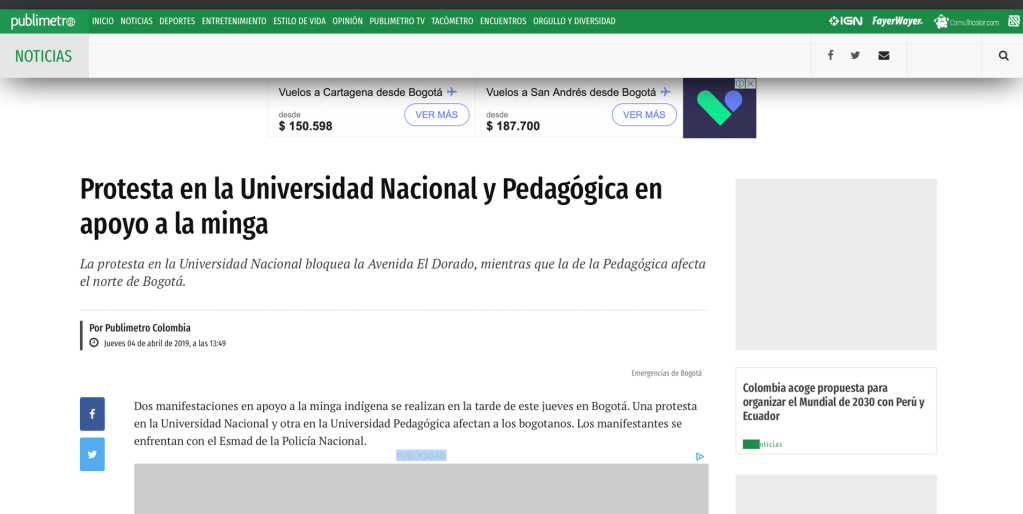
Task: Click the Comutricolor.com logo
Action: coord(966,21)
